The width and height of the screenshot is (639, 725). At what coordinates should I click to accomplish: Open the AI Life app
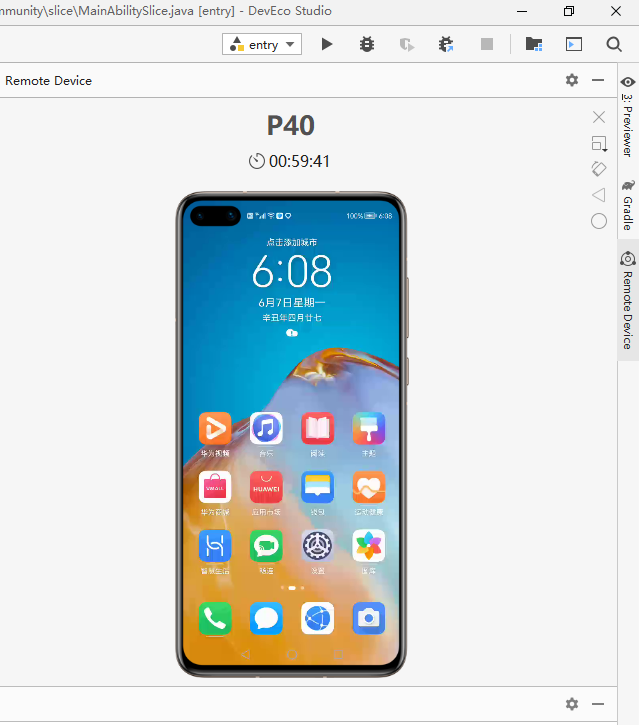click(x=215, y=546)
